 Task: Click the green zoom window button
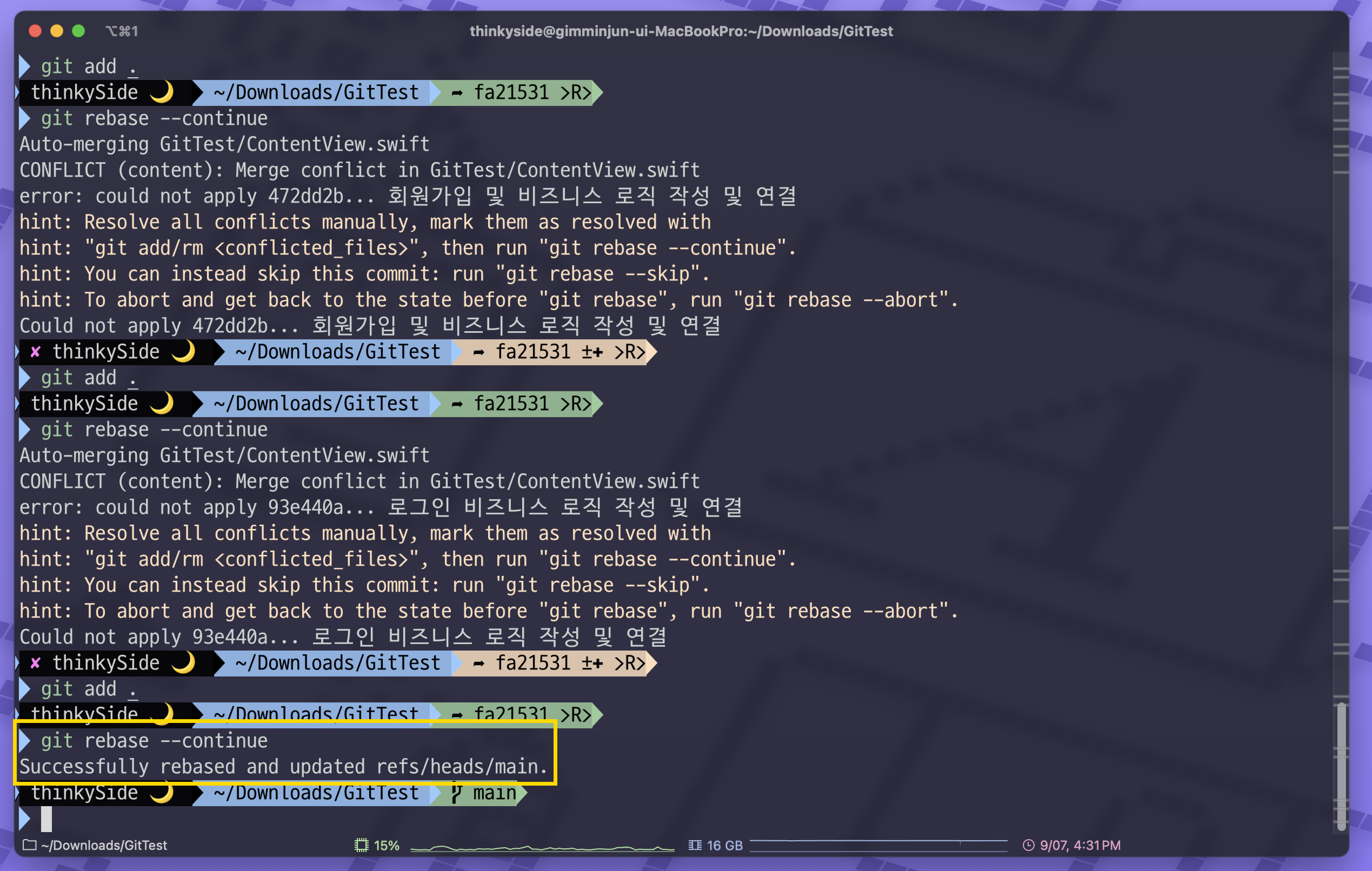(79, 31)
